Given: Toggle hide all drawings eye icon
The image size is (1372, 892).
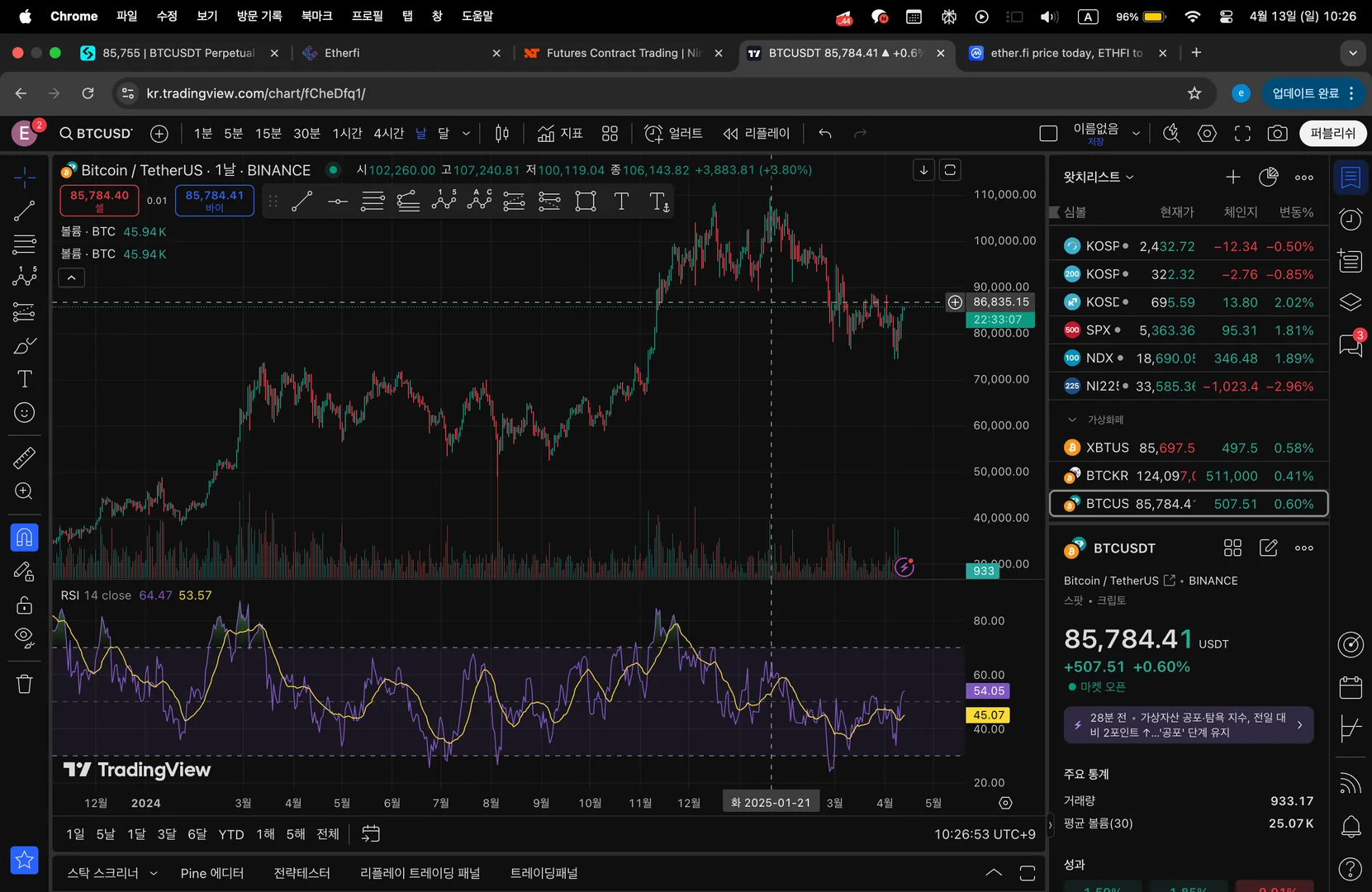Looking at the screenshot, I should click(x=24, y=637).
